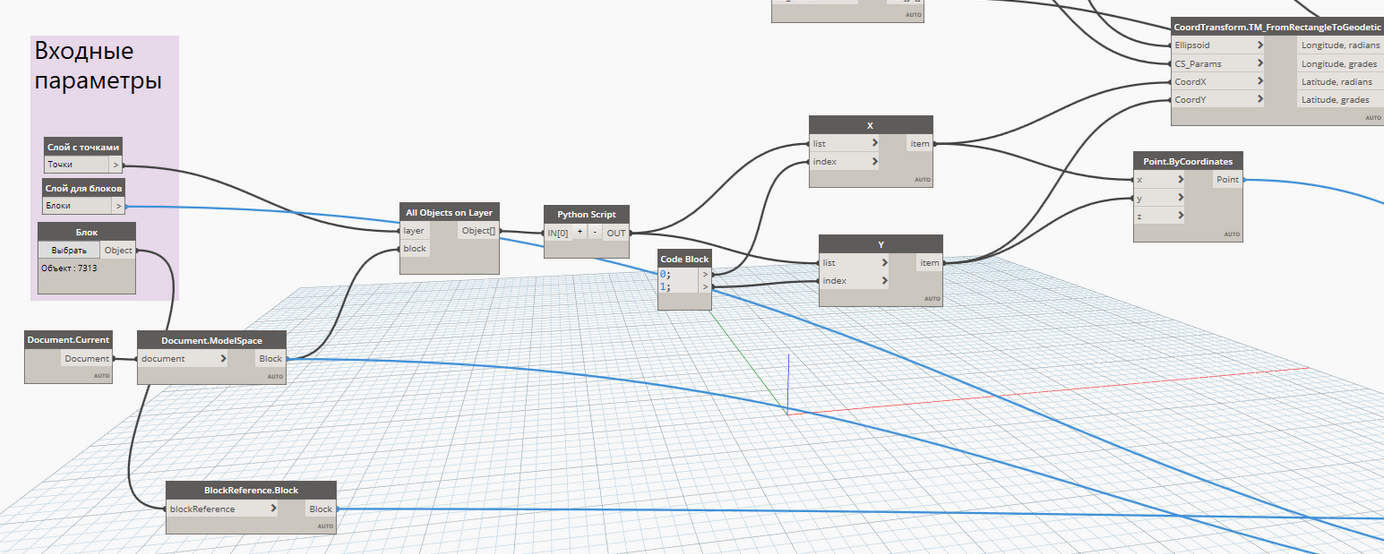Click the chevron on the CoordX input port
Image resolution: width=1384 pixels, height=554 pixels.
pyautogui.click(x=1259, y=81)
